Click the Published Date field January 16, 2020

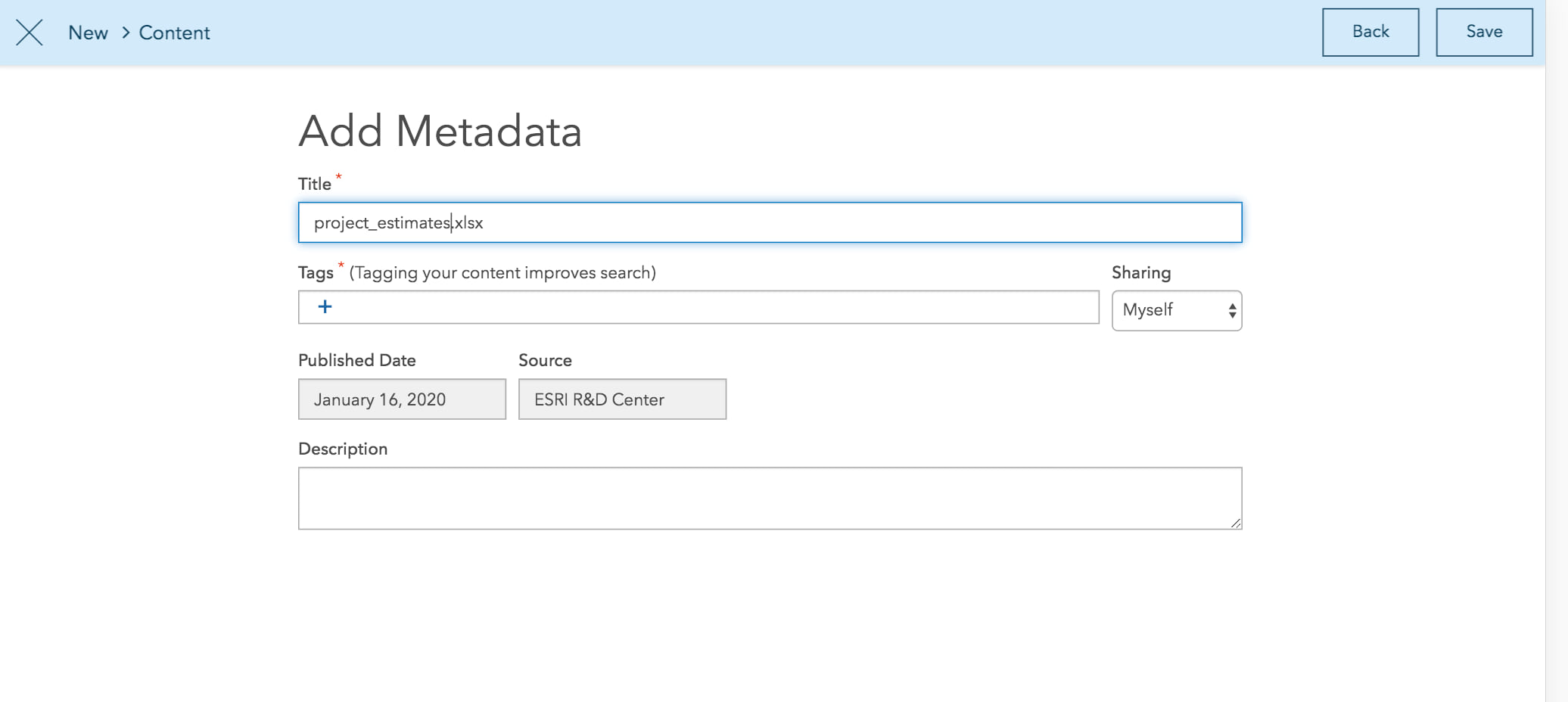pos(402,399)
